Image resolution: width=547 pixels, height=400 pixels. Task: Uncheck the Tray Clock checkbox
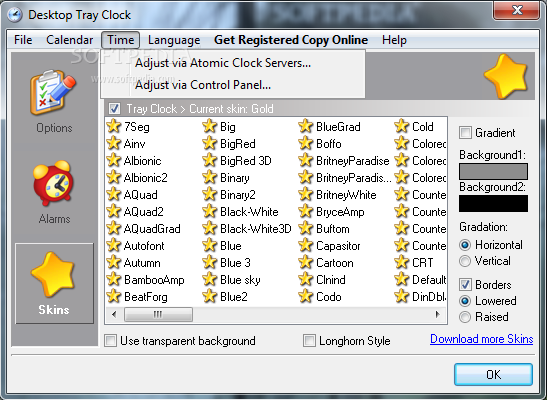coord(114,108)
